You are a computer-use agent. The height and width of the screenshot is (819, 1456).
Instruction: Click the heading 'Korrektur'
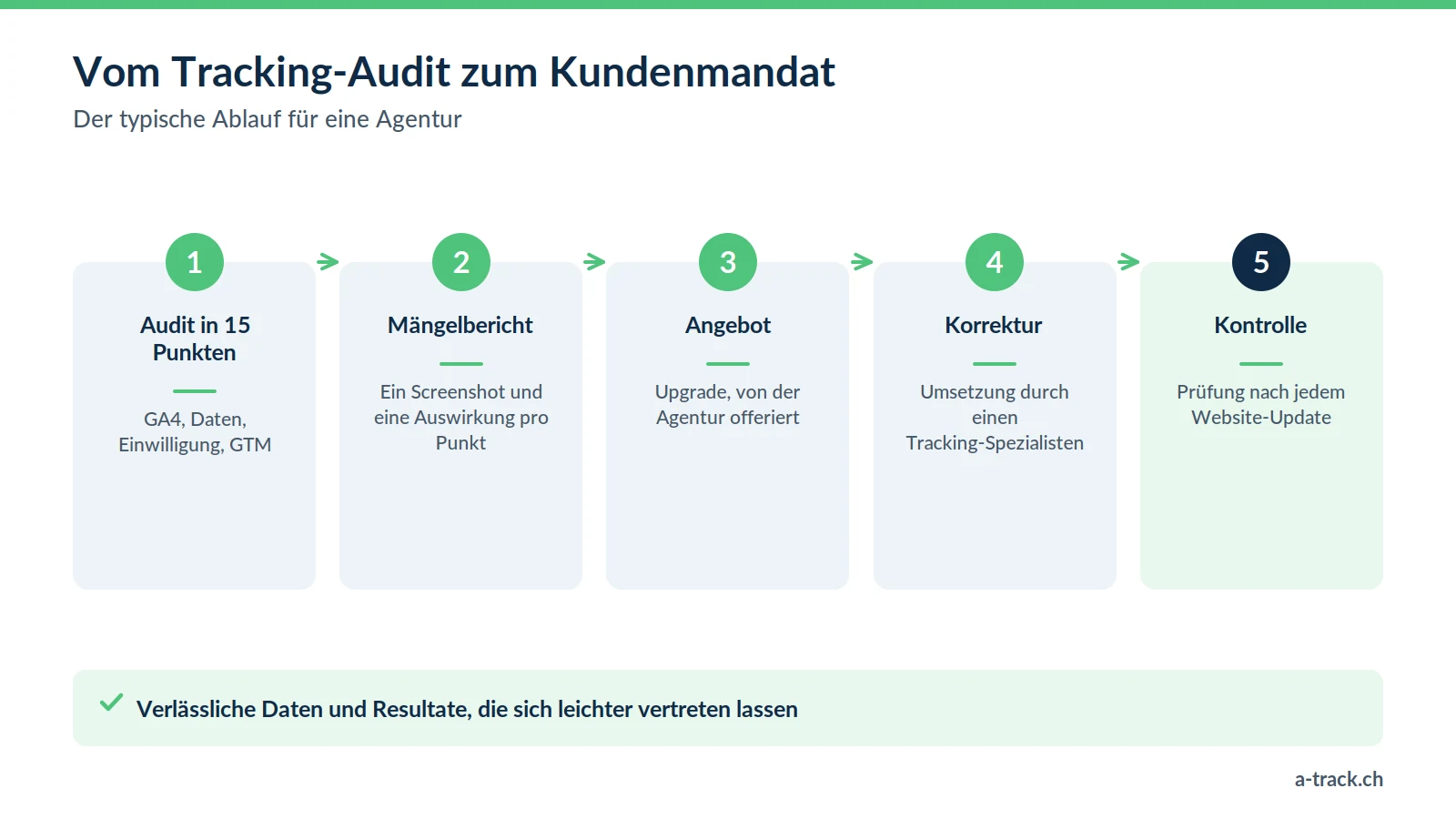[994, 325]
